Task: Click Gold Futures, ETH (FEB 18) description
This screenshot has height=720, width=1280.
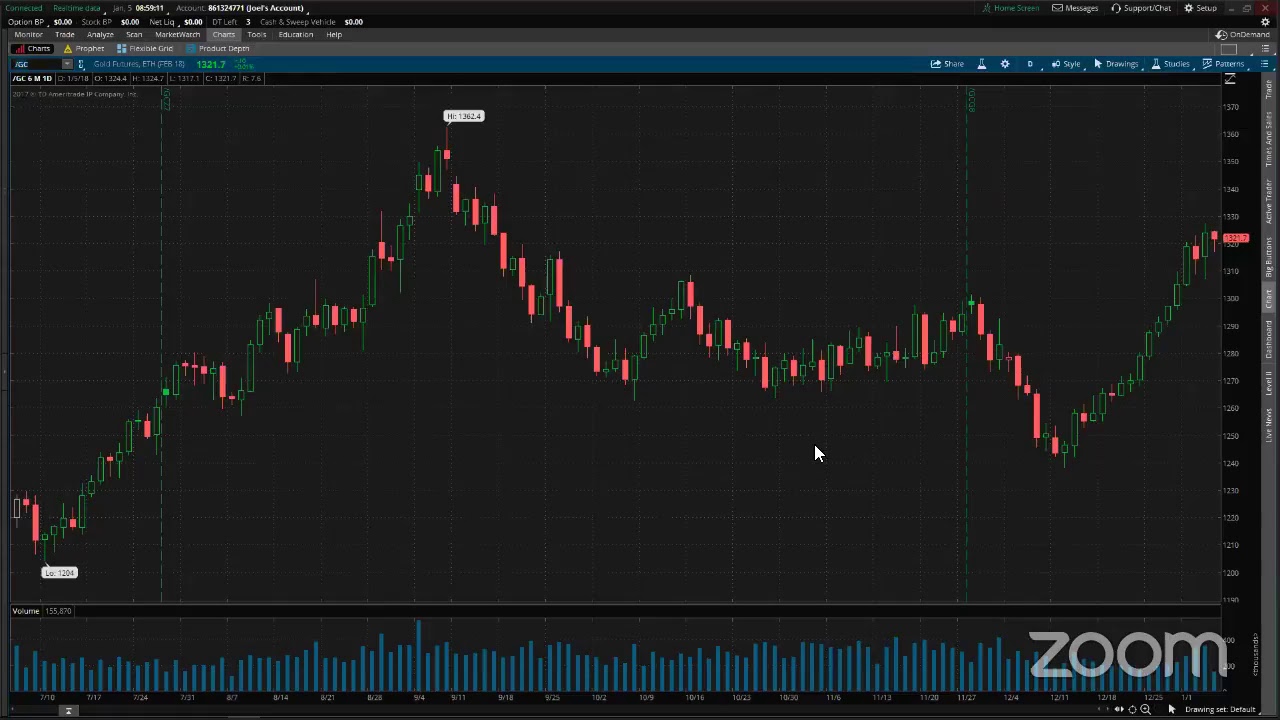Action: coord(139,64)
